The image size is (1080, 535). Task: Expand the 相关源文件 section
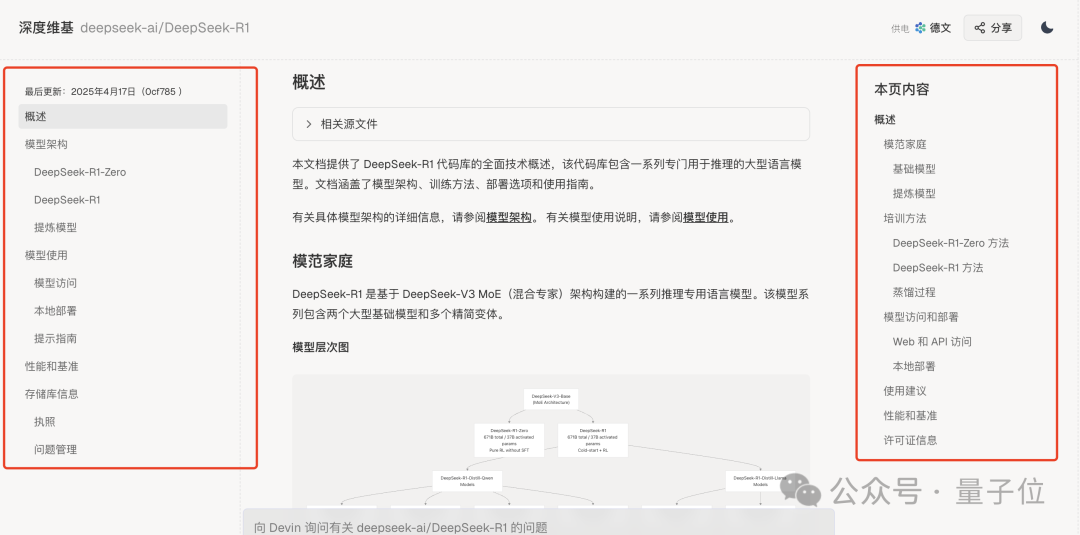550,124
